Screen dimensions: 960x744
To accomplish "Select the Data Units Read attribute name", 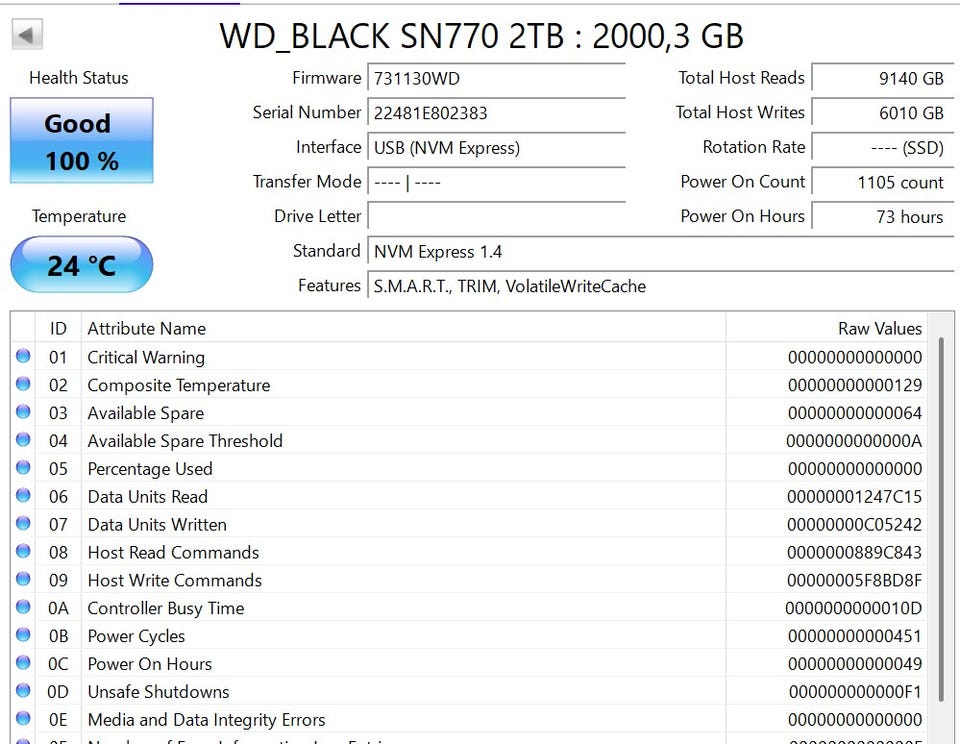I will coord(148,497).
